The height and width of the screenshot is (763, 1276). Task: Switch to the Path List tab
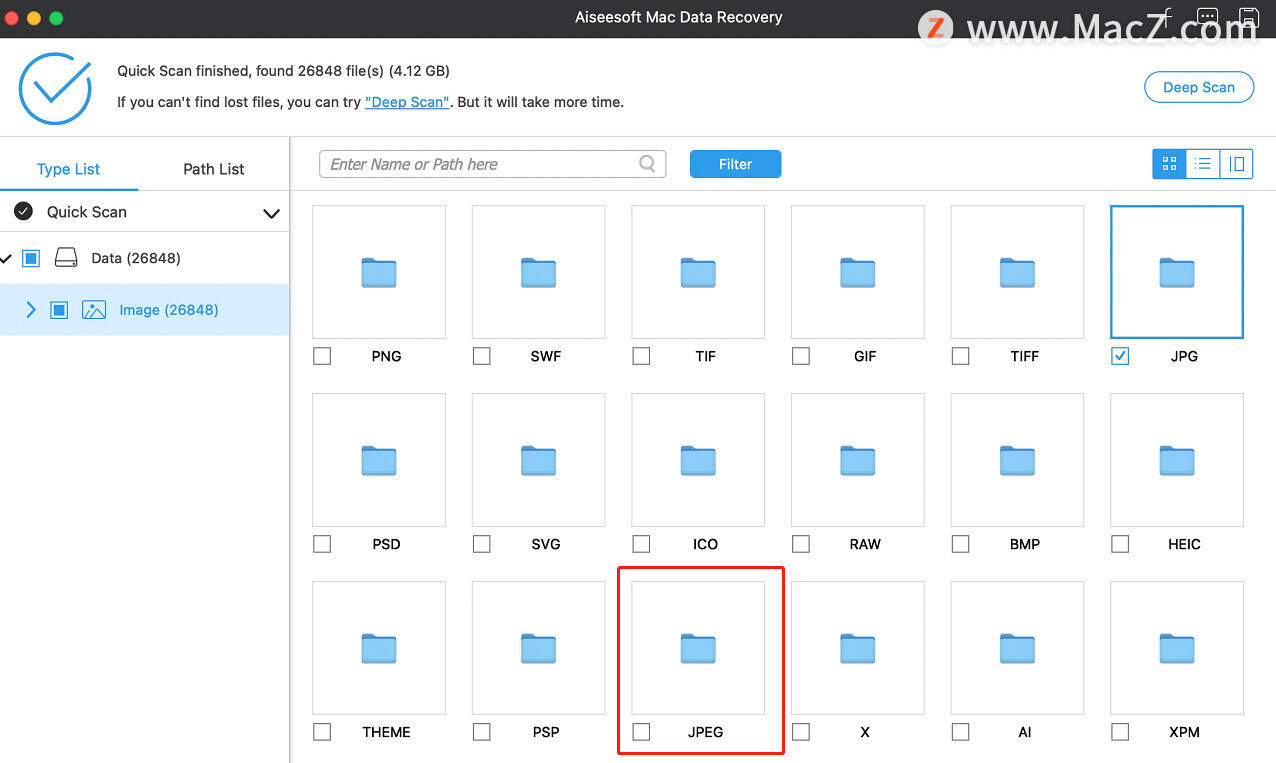[x=214, y=169]
